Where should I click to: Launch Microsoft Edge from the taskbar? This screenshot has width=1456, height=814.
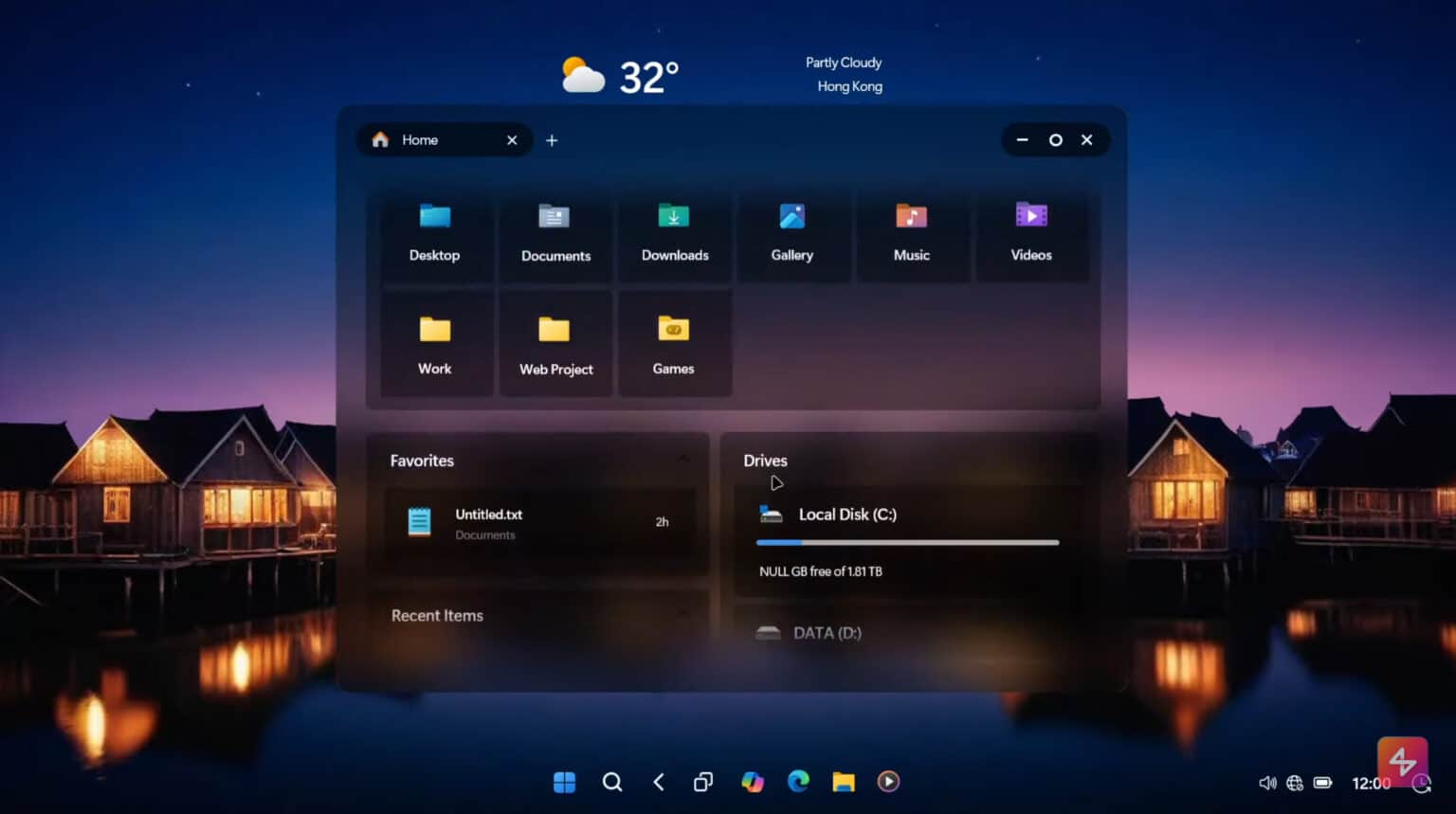[x=798, y=782]
